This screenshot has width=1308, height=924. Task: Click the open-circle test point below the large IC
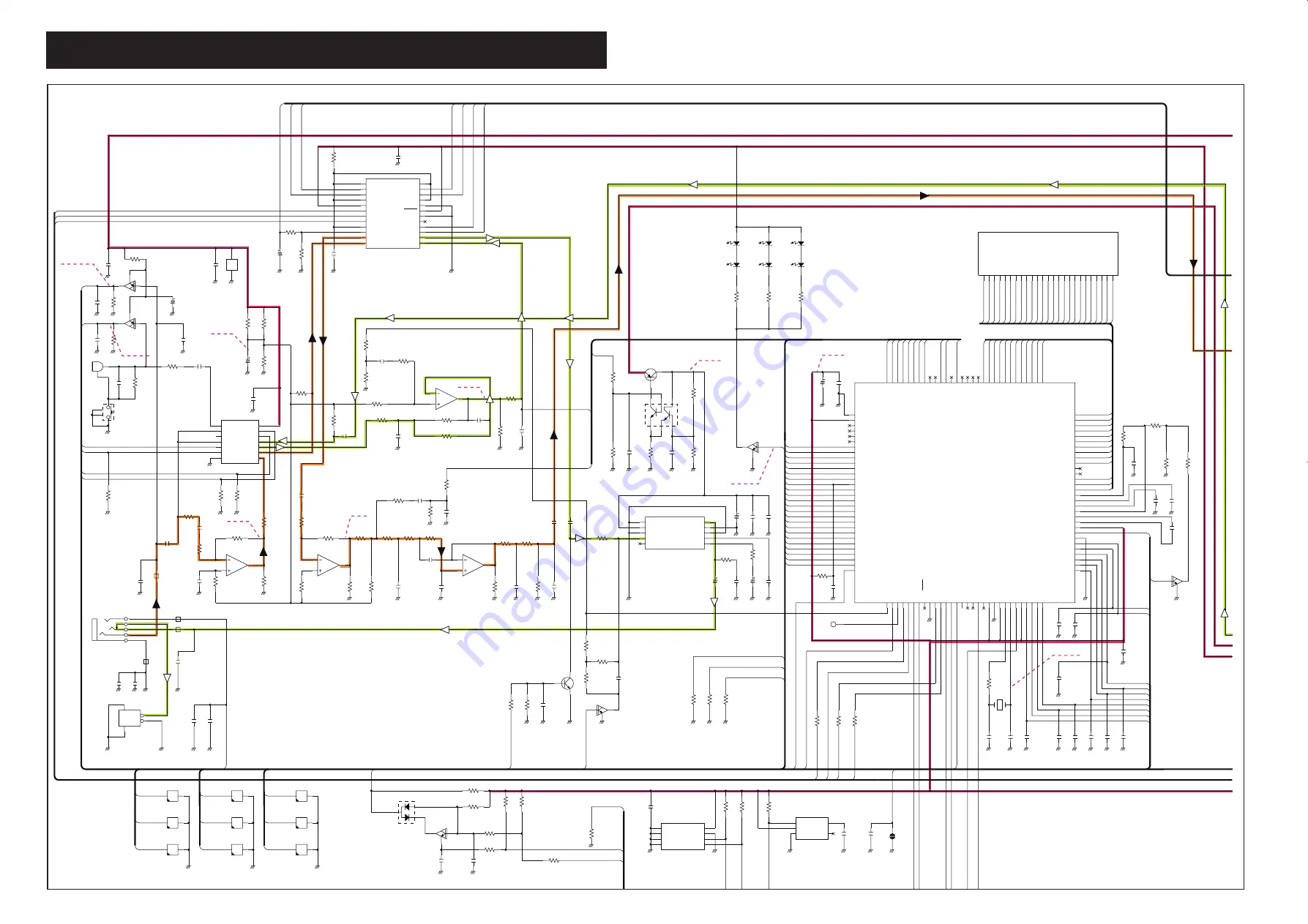[833, 624]
